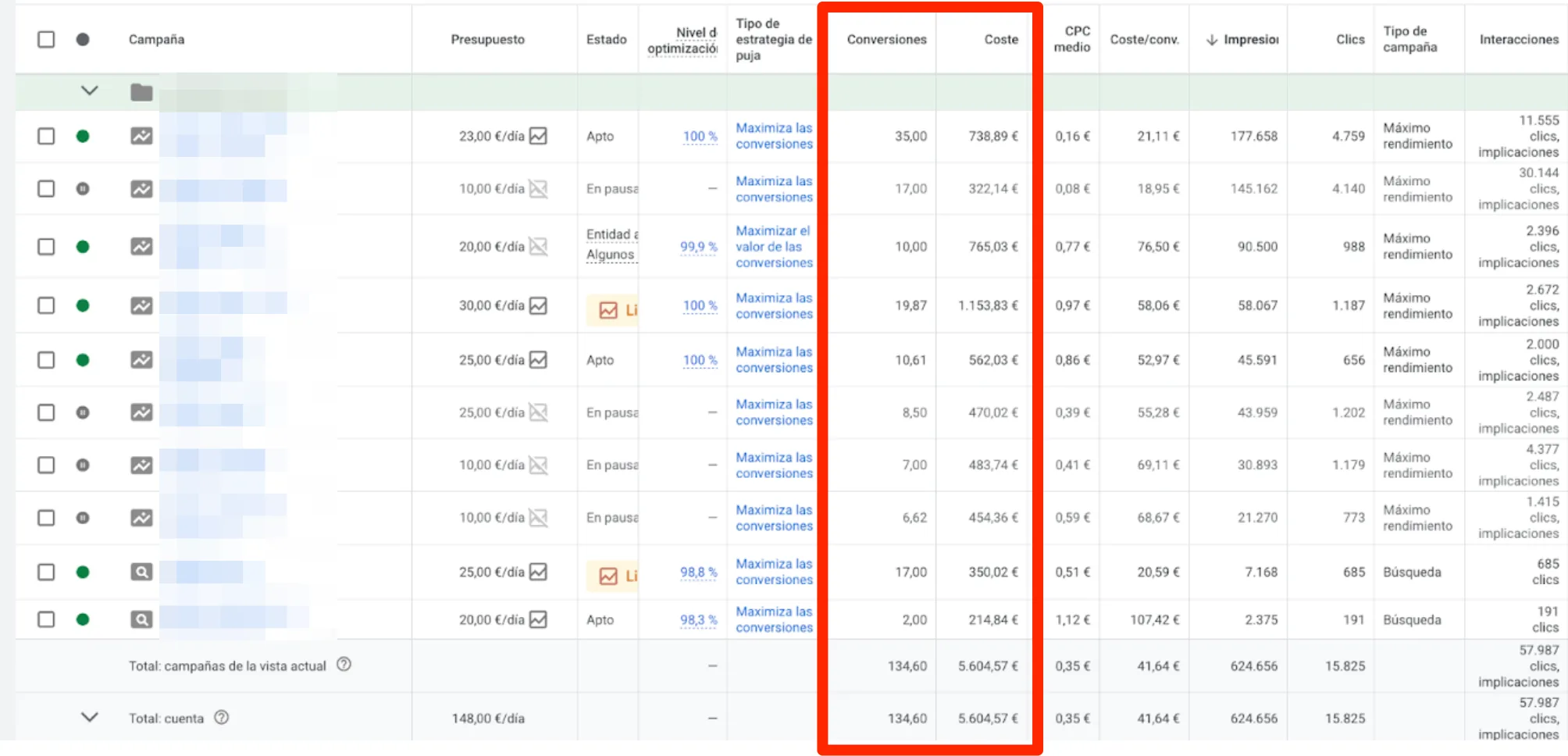Click the Search campaign icon in the 350,02 € row
The width and height of the screenshot is (1568, 756).
coord(141,572)
